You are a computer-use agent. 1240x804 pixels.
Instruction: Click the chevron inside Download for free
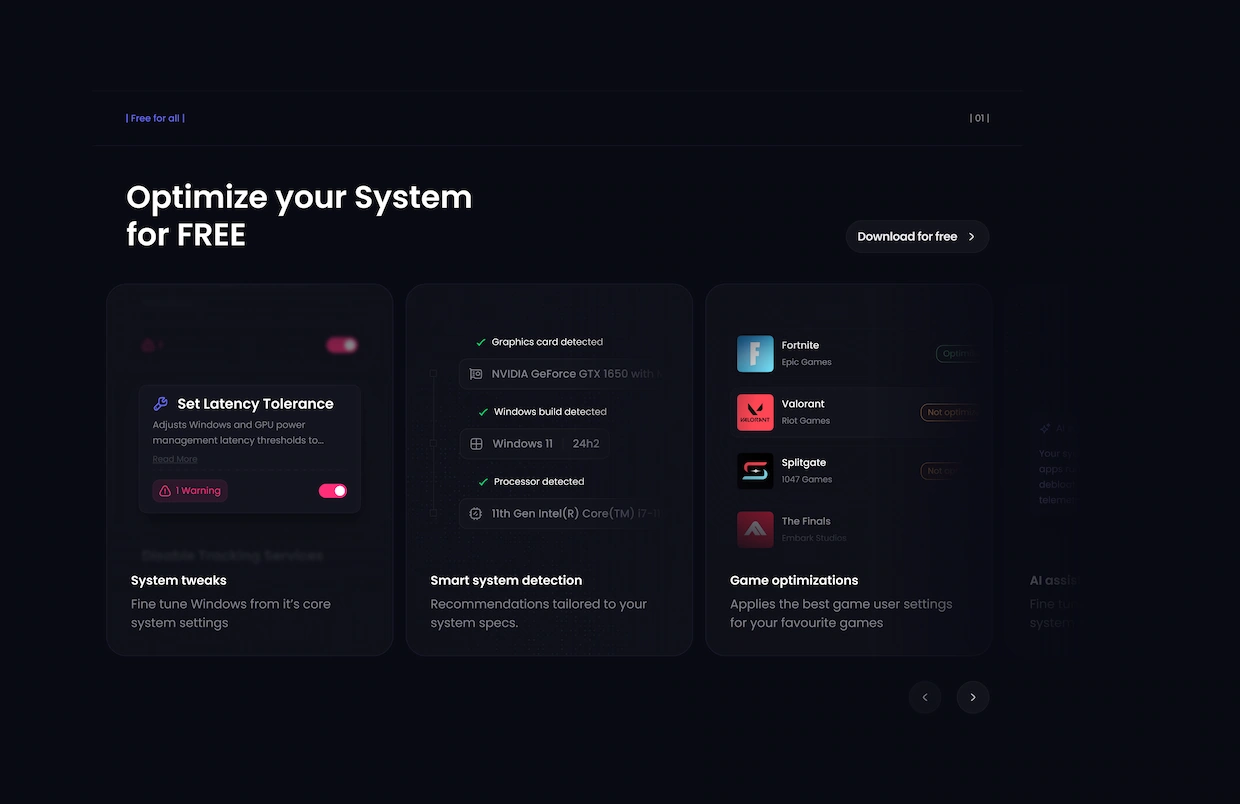[x=971, y=237]
